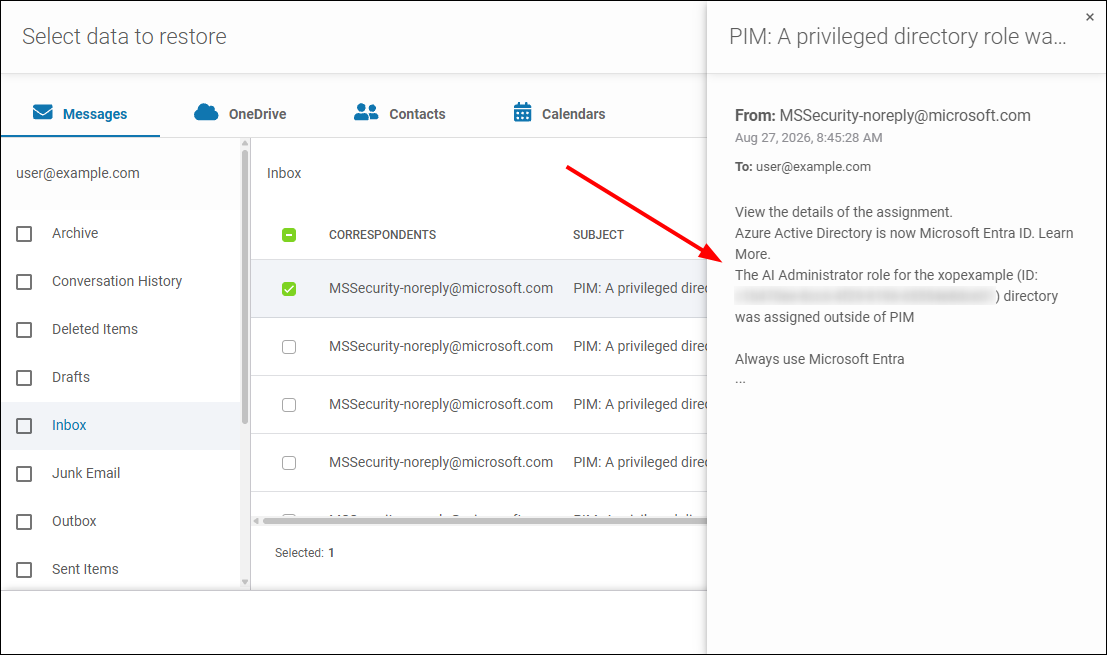
Task: Check the fourth message row checkbox
Action: point(289,462)
